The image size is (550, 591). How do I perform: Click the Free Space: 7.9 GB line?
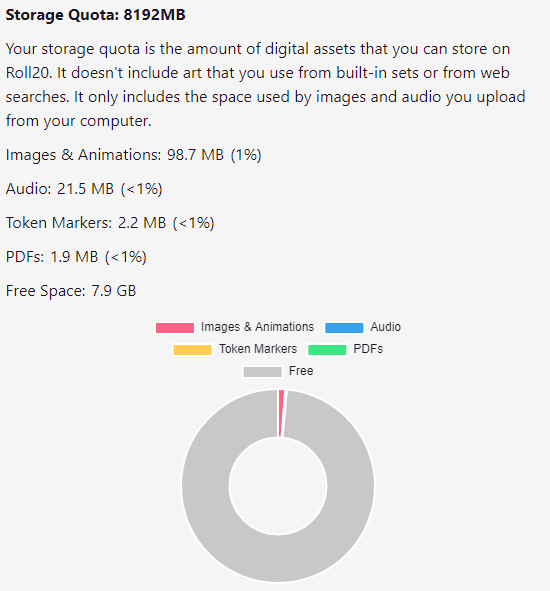pos(71,291)
